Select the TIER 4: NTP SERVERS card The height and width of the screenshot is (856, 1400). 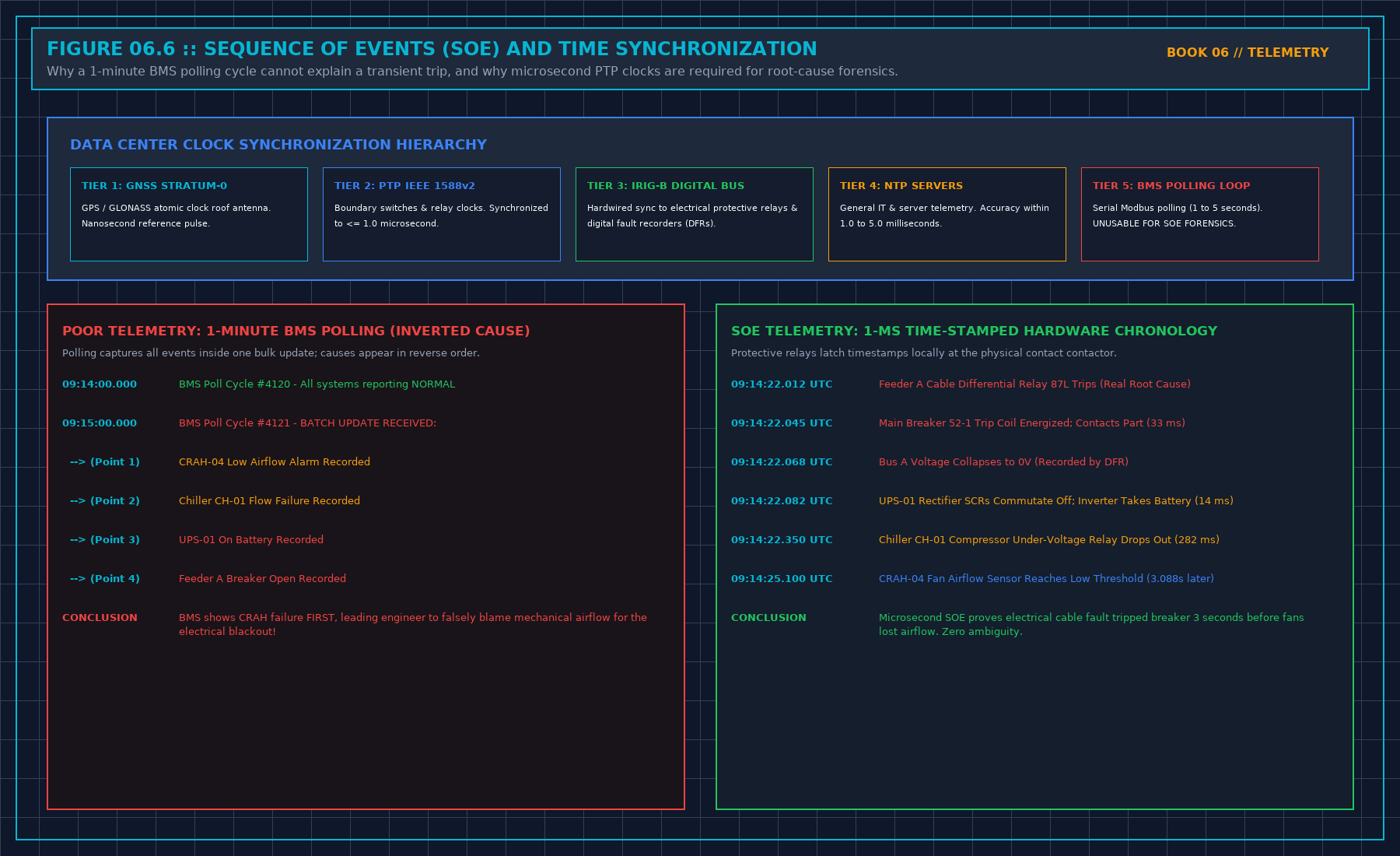[947, 214]
